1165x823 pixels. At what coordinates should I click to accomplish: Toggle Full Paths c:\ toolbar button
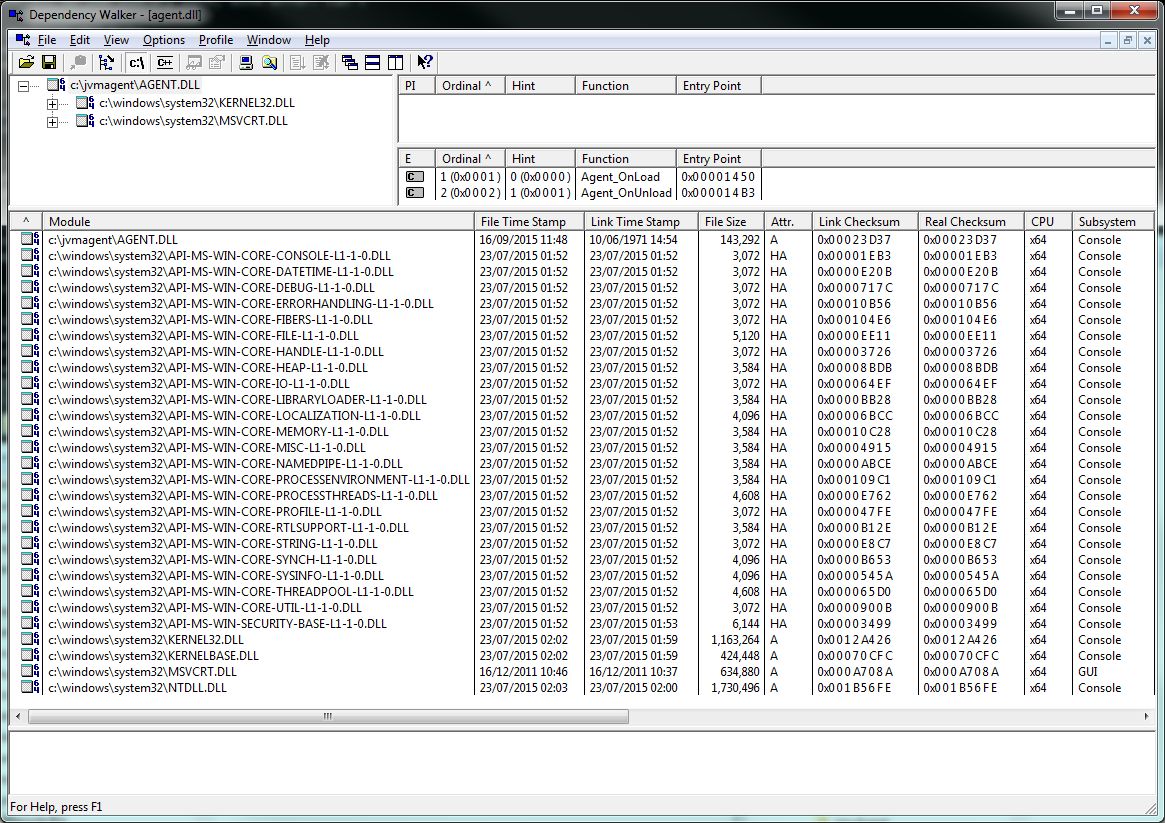tap(137, 62)
